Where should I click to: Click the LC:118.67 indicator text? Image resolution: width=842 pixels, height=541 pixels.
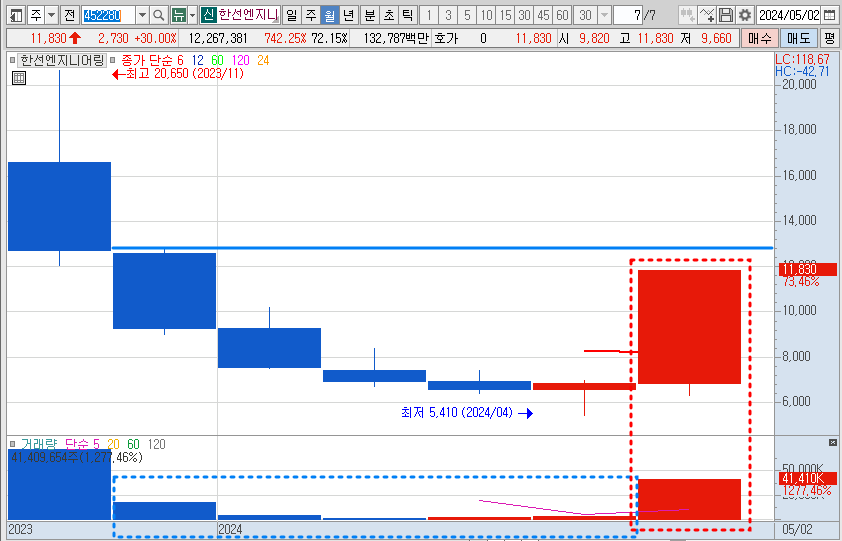tap(803, 59)
